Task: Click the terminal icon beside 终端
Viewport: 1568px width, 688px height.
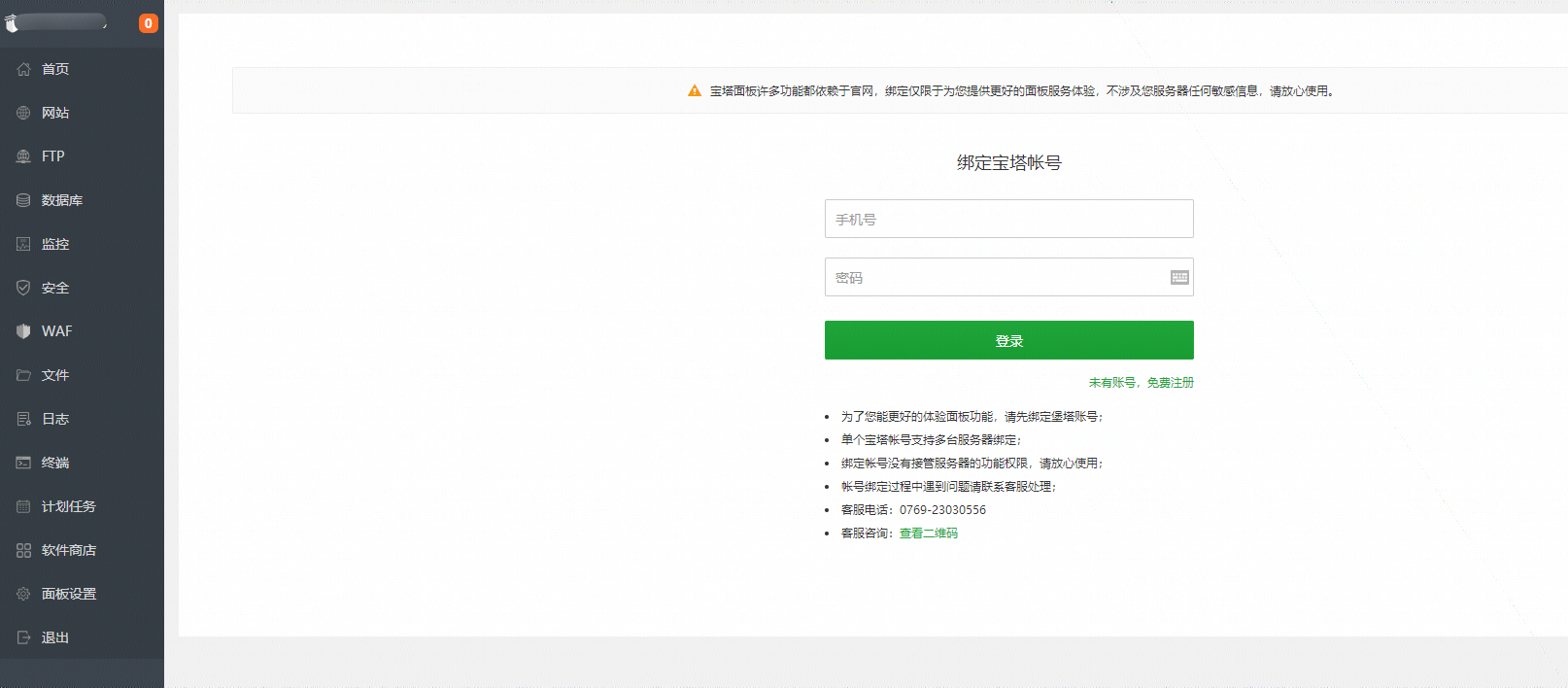Action: coord(23,463)
